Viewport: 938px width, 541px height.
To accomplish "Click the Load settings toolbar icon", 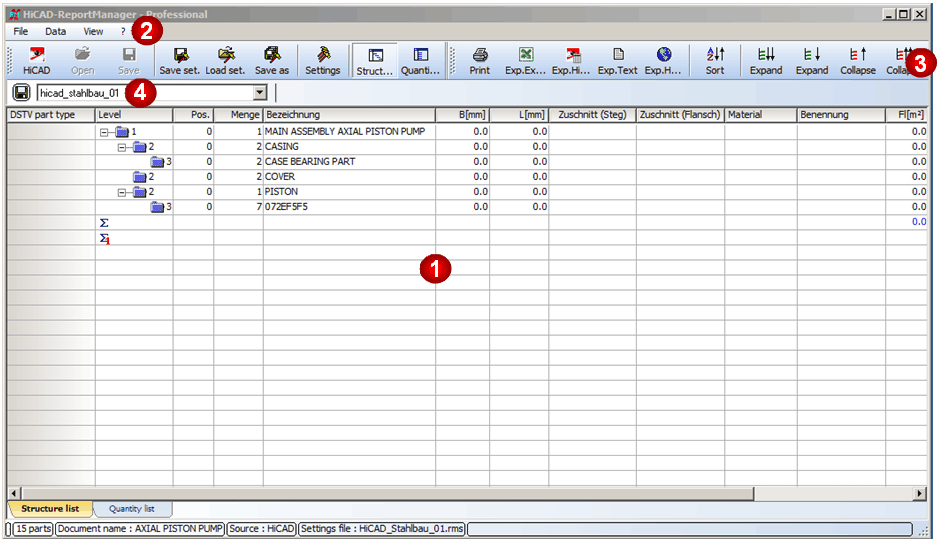I will tap(225, 60).
